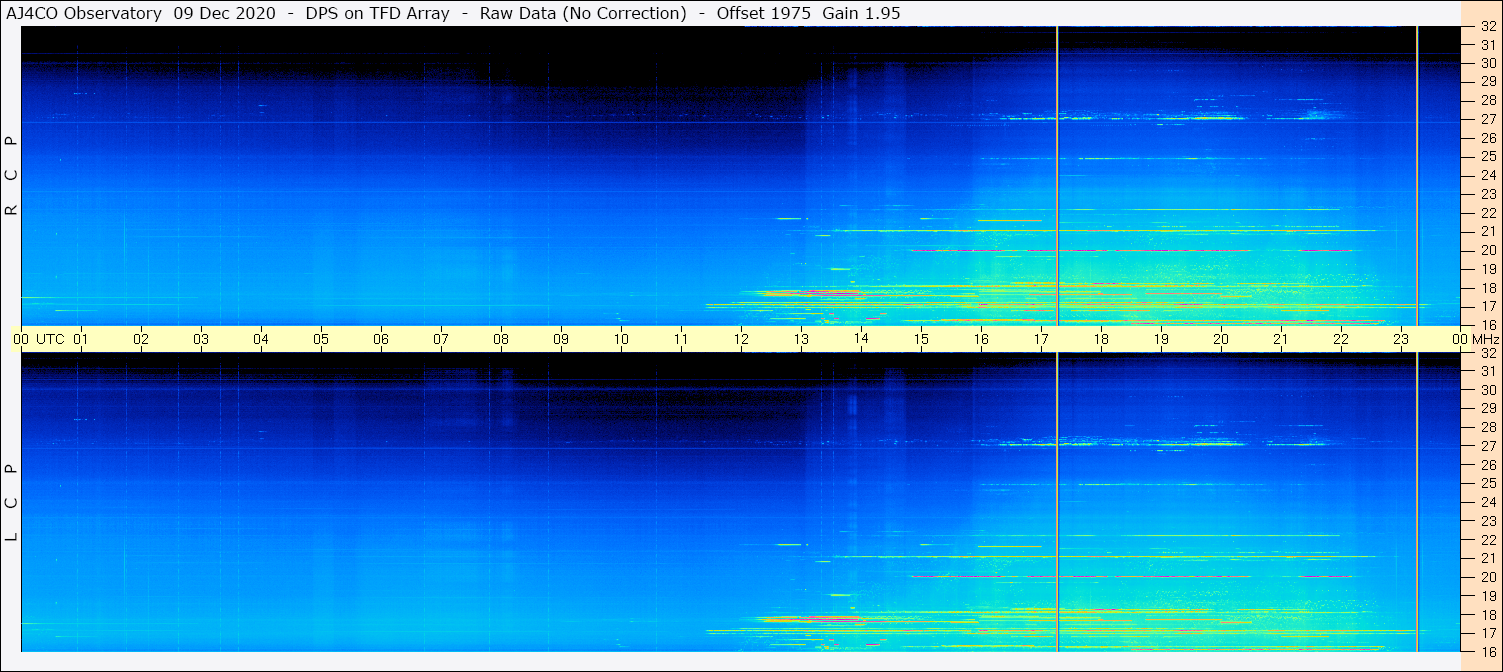Click the 17 MHz label on LCP frequency scale
Screen dimensions: 1503x672
pyautogui.click(x=1487, y=633)
